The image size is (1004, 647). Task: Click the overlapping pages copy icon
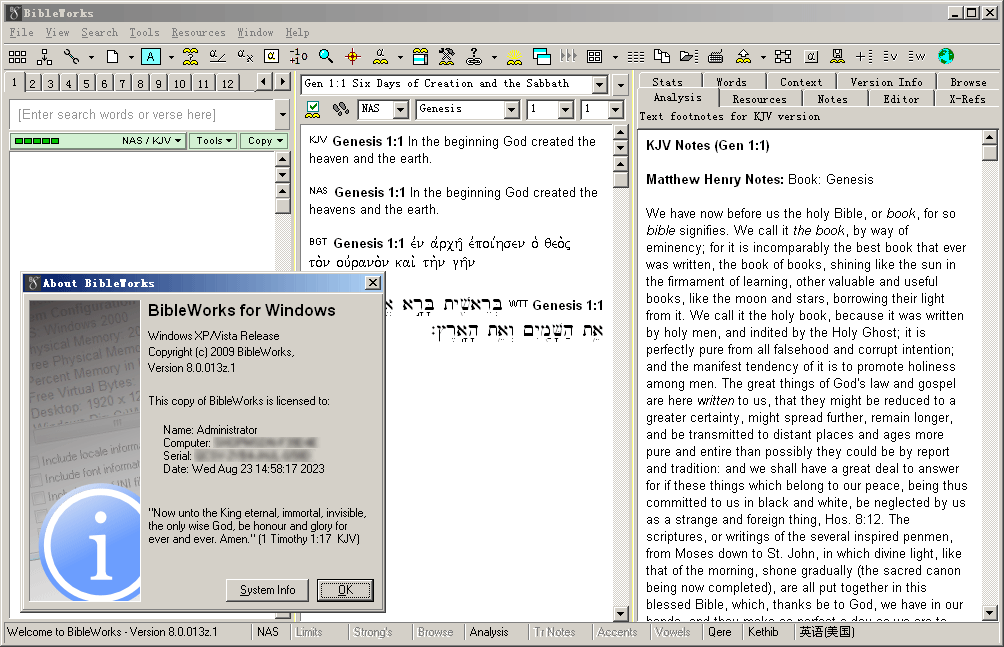click(662, 57)
